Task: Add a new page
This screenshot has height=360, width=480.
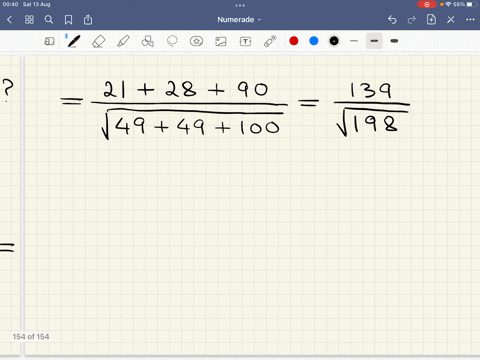Action: [x=431, y=20]
